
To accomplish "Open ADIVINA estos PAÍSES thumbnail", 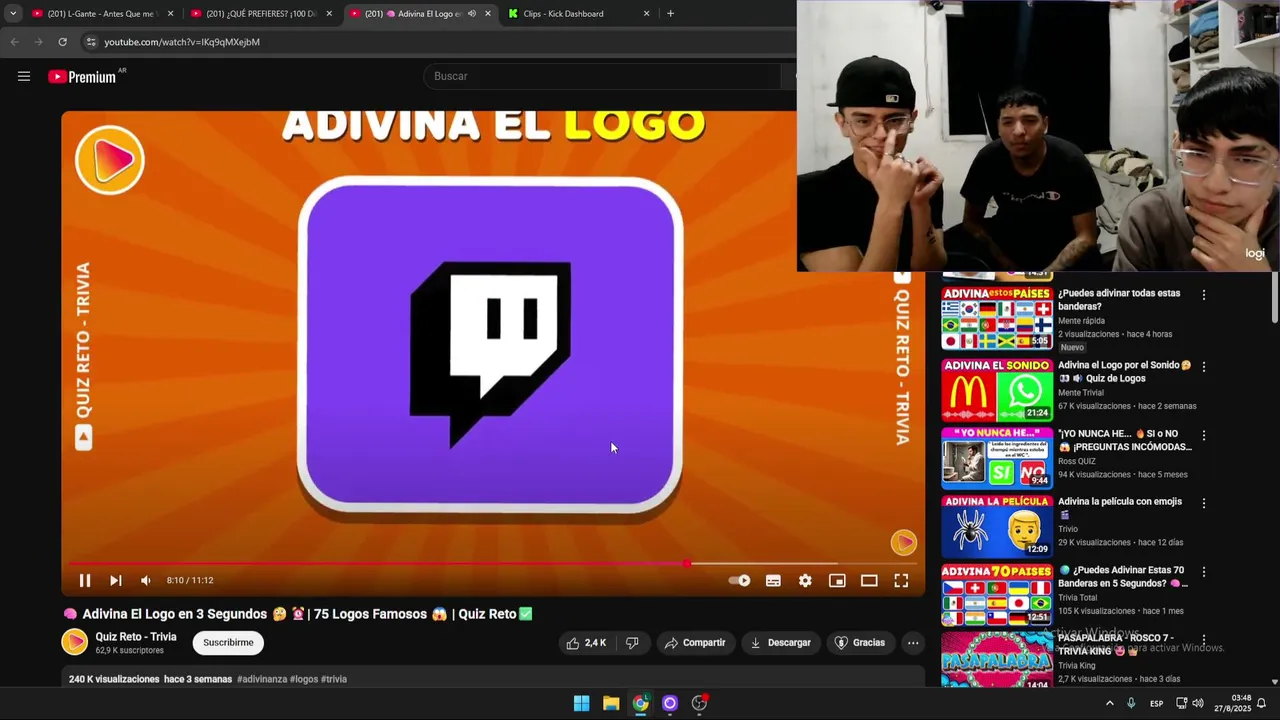I will 997,319.
